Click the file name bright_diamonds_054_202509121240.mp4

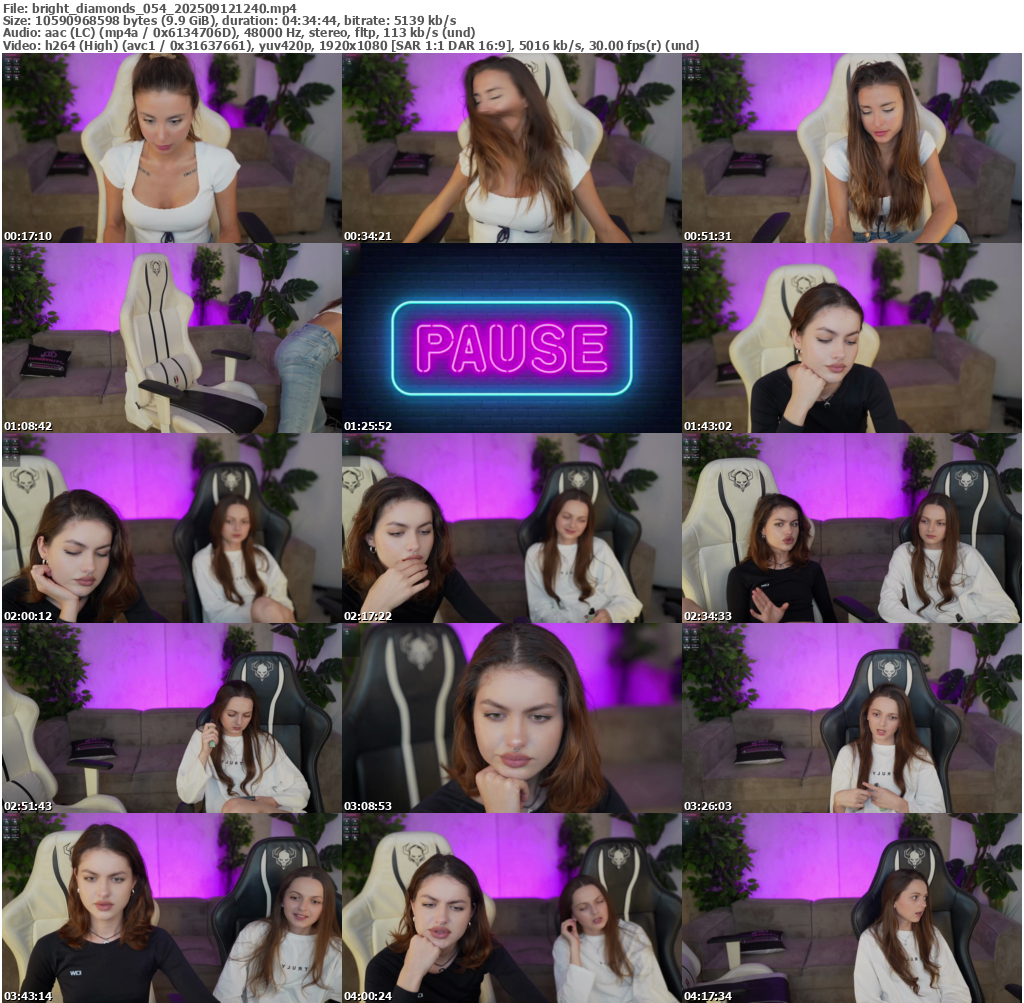pos(164,8)
